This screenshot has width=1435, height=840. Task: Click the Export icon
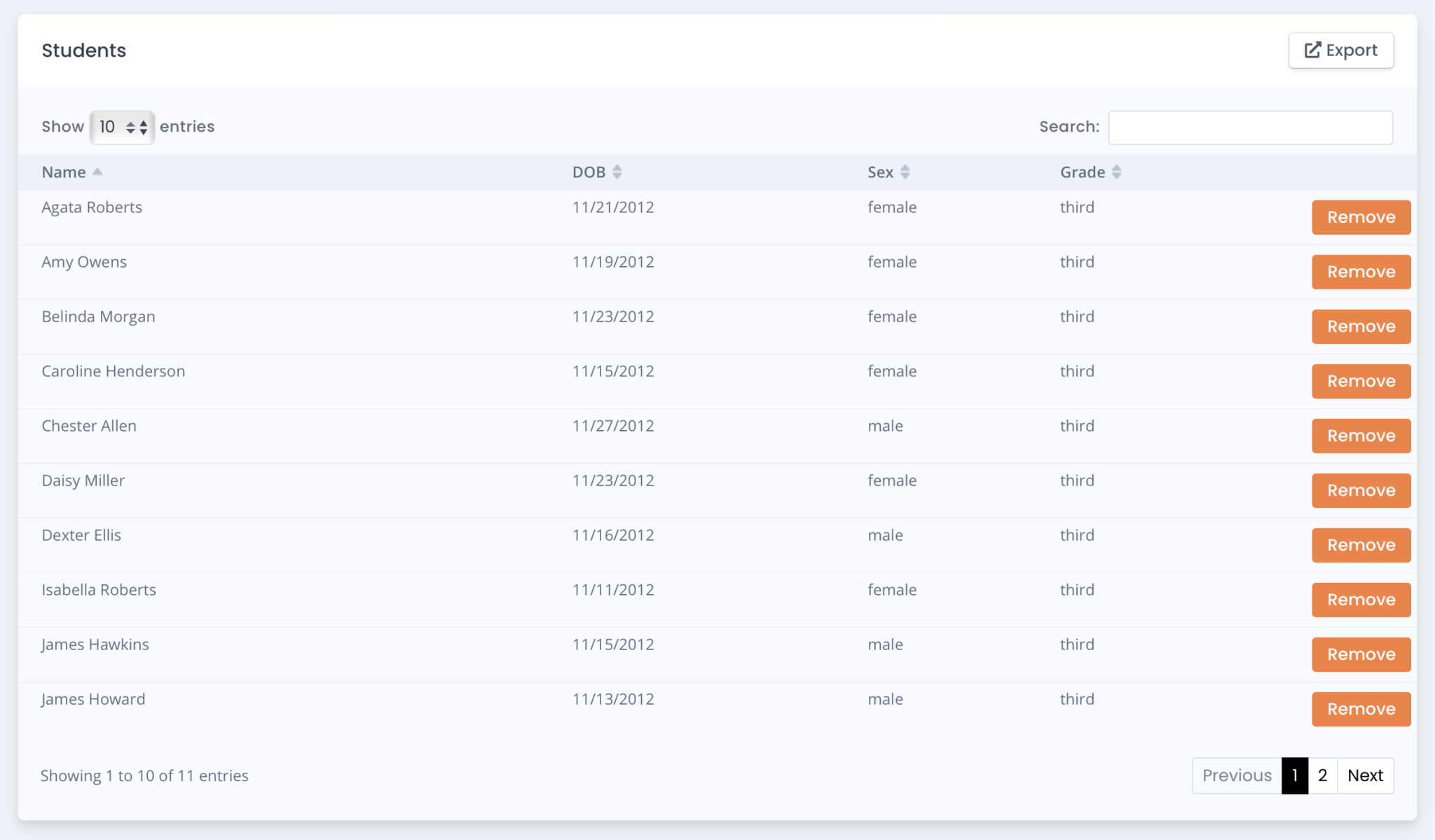(1313, 50)
